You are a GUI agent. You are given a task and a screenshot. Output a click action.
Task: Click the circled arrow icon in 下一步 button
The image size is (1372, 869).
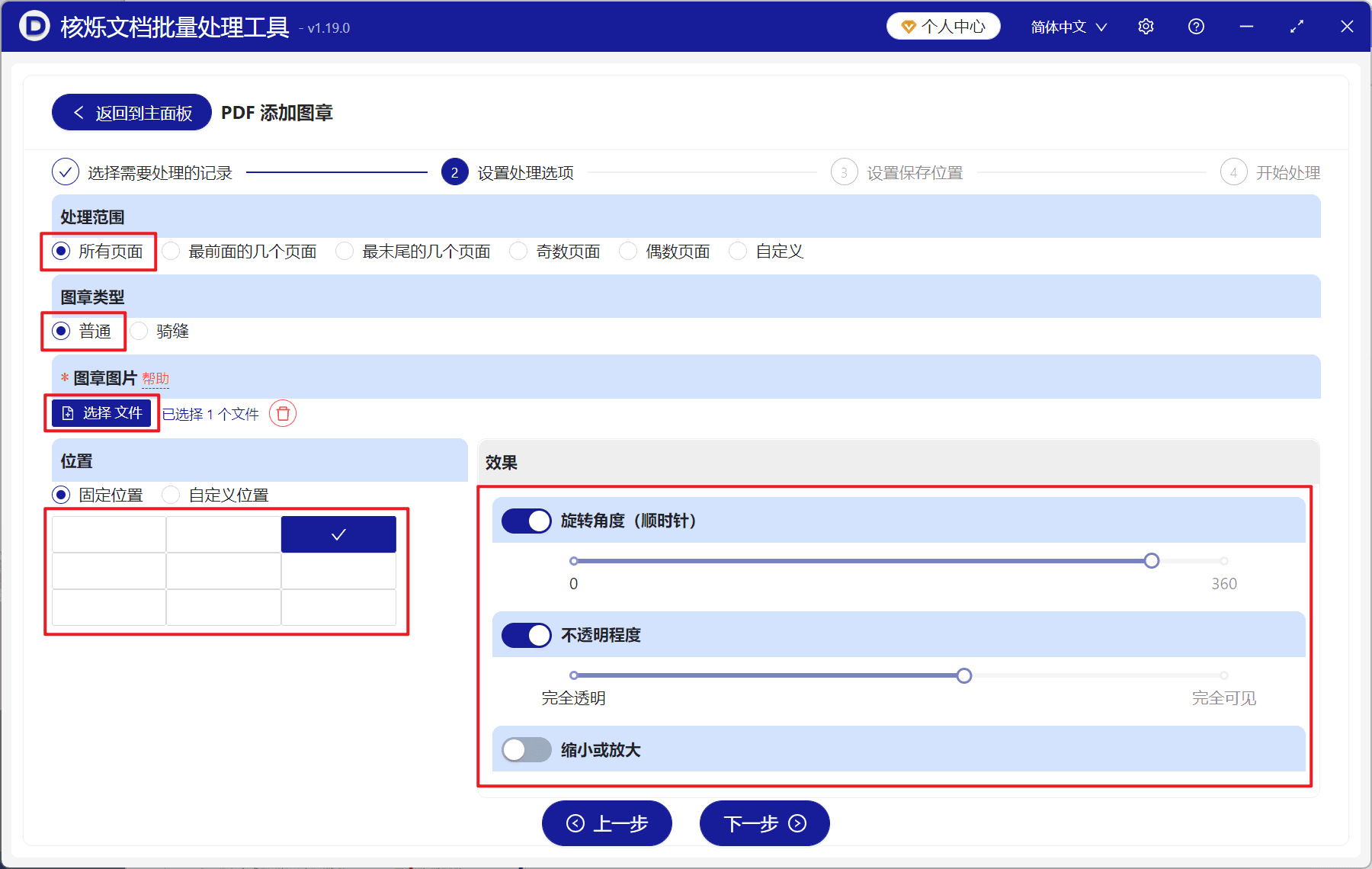(x=797, y=824)
